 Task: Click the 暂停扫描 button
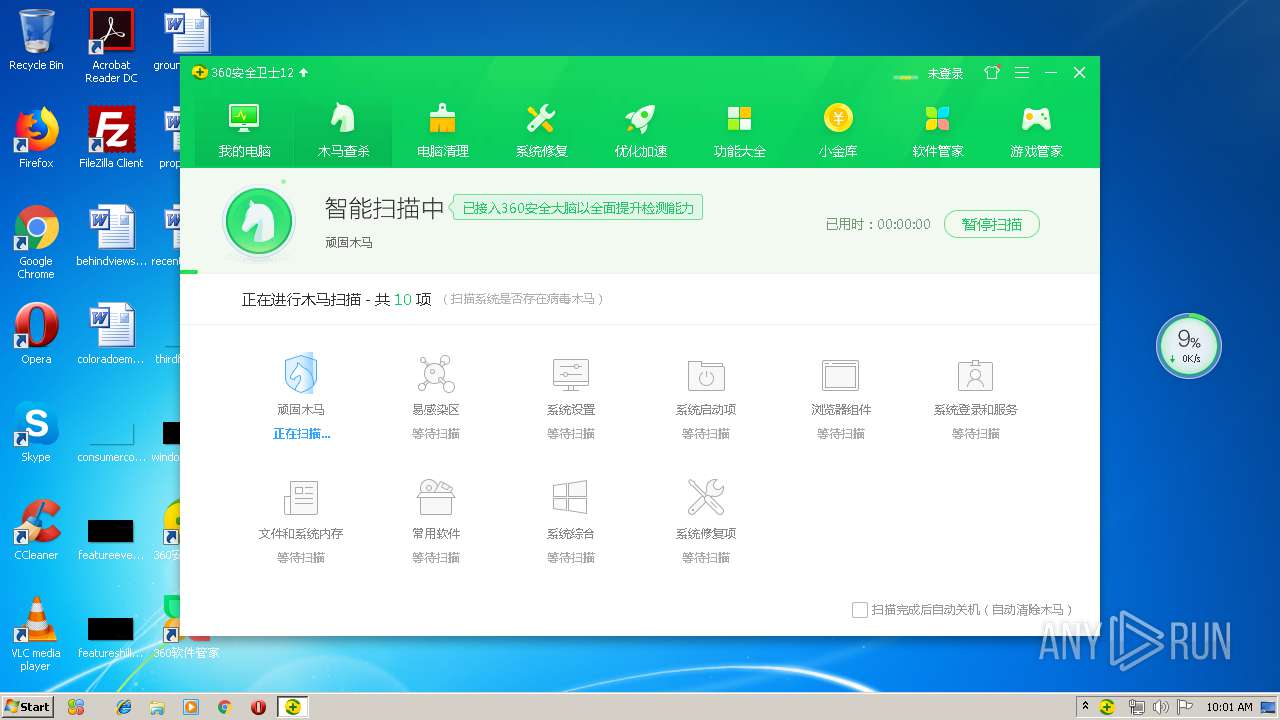[x=991, y=224]
